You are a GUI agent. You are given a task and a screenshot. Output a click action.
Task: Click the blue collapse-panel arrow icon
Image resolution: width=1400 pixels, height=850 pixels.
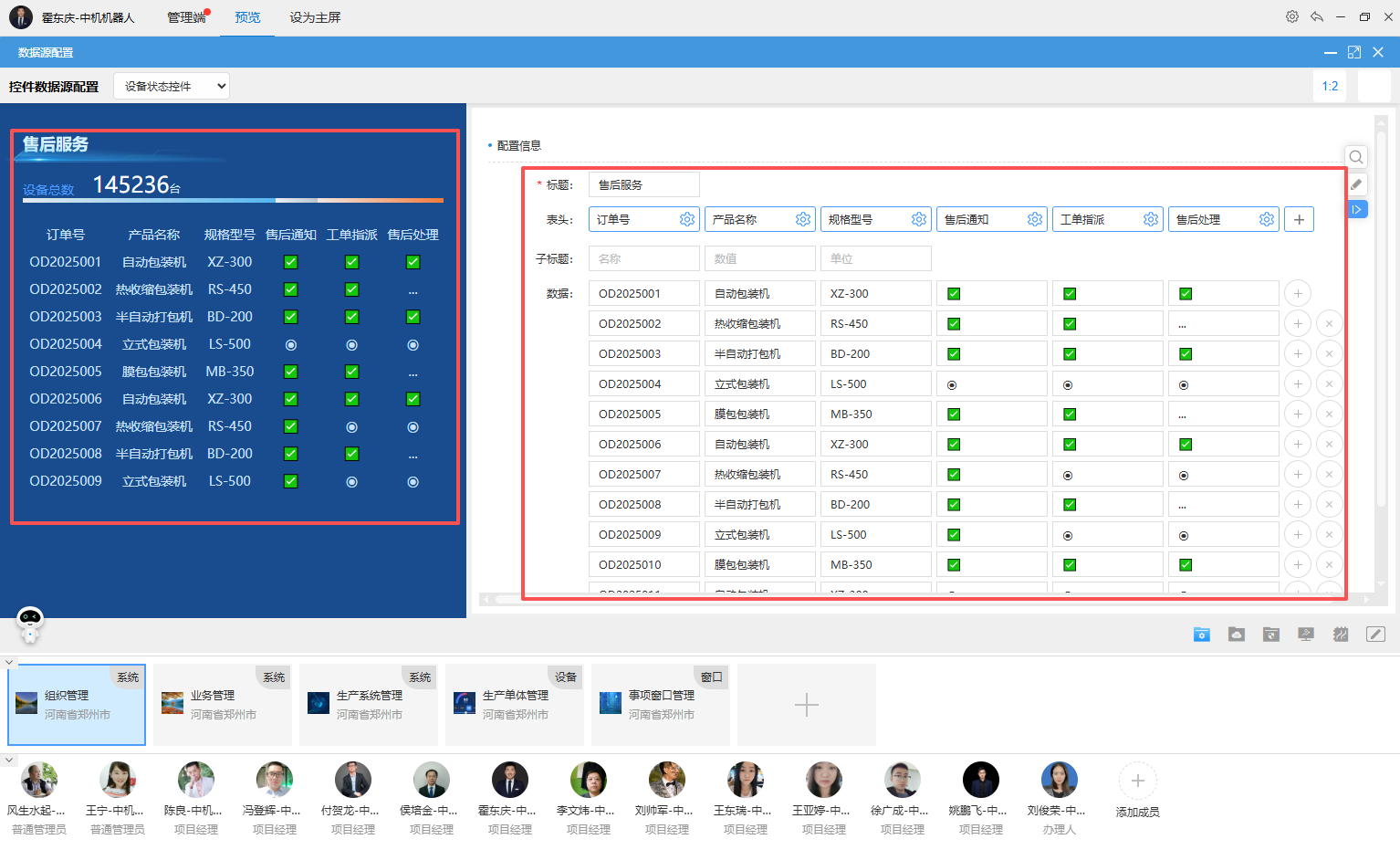click(x=1357, y=210)
